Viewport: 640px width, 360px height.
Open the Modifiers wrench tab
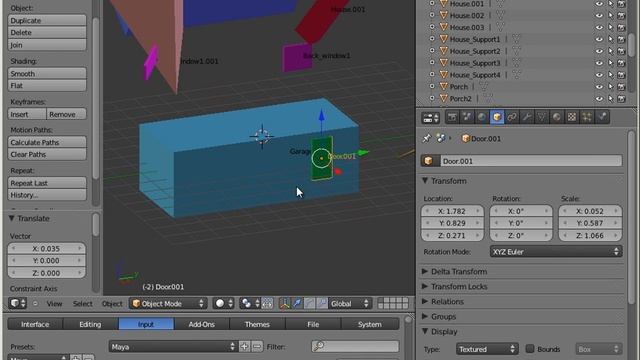[x=527, y=118]
